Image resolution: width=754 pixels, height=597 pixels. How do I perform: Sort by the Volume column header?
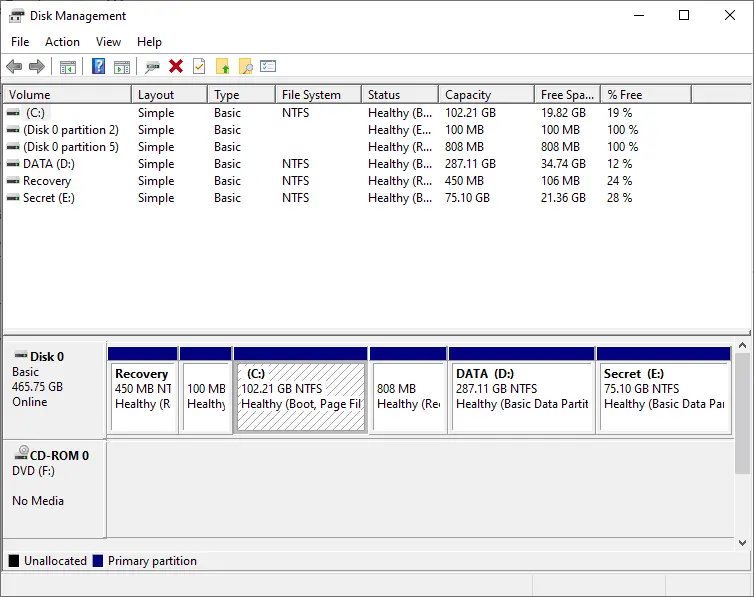click(x=67, y=95)
